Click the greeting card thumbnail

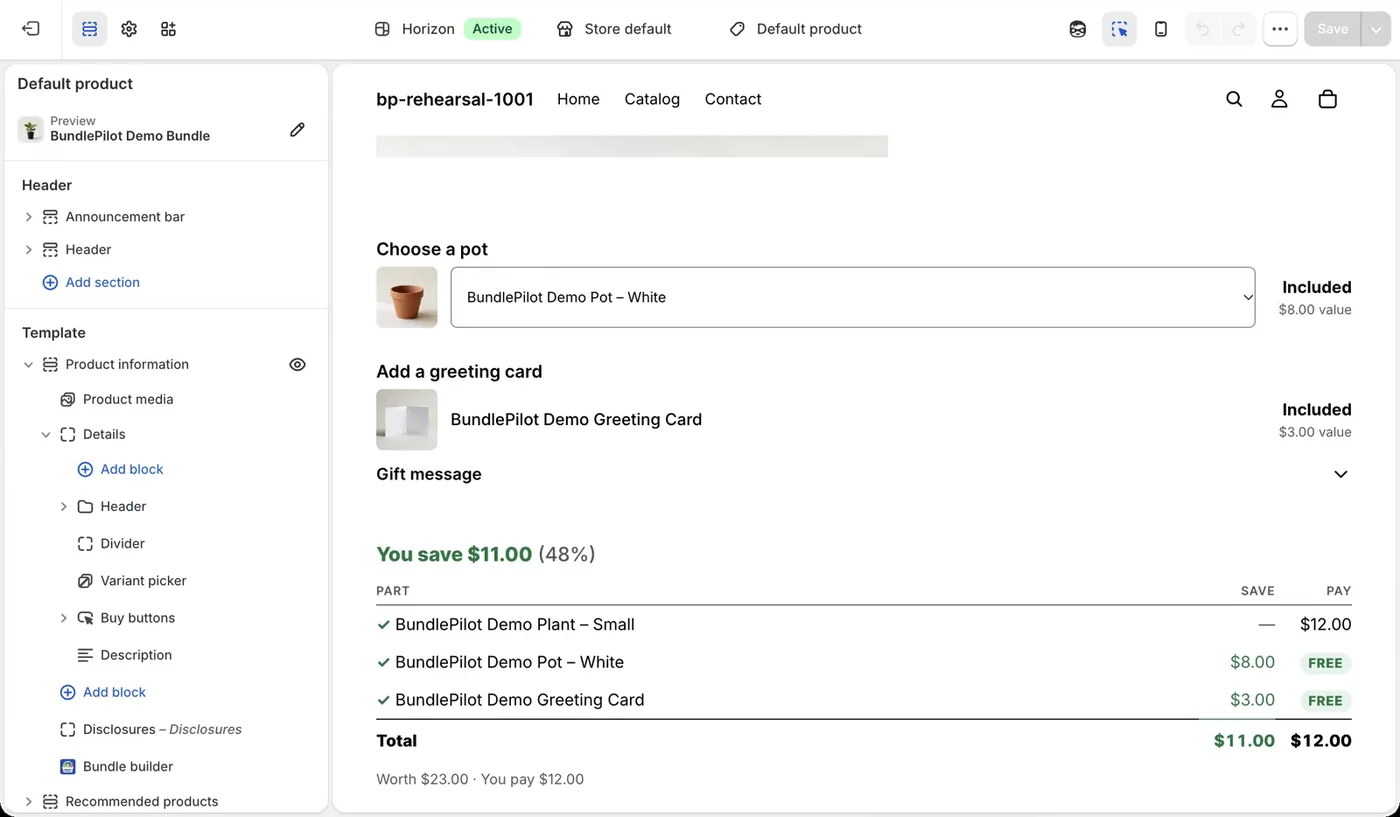[407, 420]
